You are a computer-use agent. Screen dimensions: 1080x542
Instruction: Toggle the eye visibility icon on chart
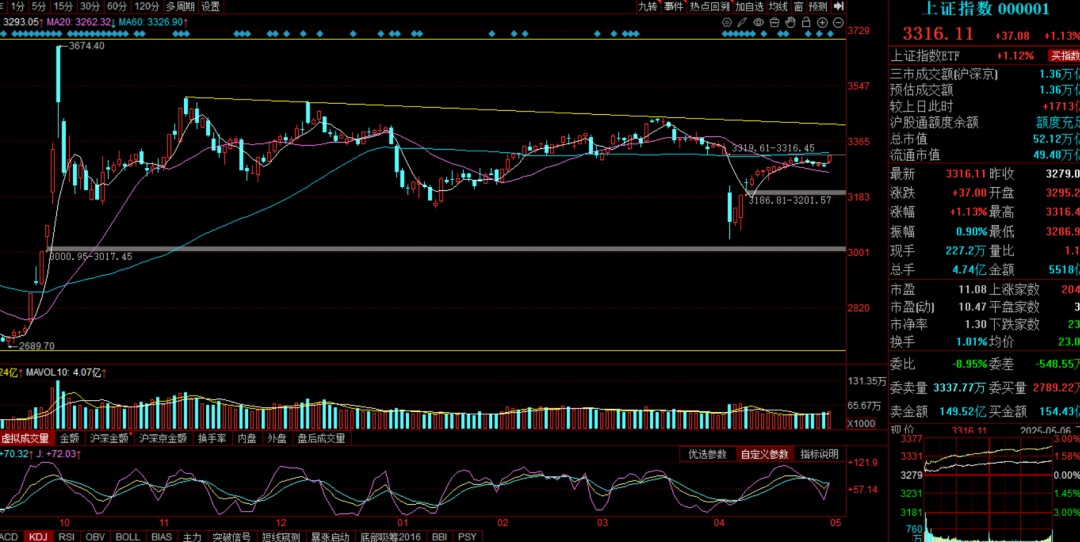[758, 23]
